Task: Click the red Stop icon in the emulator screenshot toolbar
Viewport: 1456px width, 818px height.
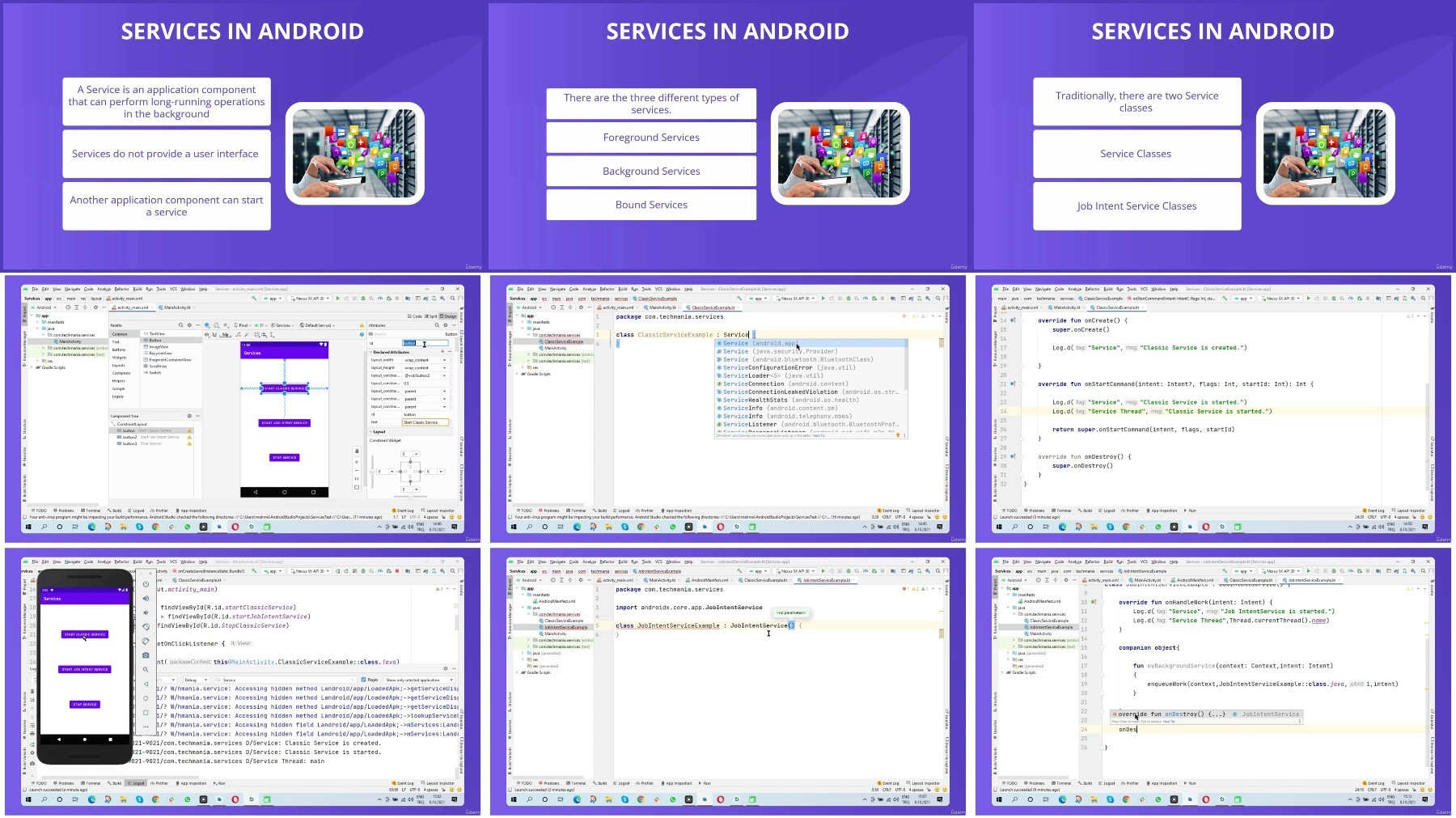Action: [x=397, y=571]
